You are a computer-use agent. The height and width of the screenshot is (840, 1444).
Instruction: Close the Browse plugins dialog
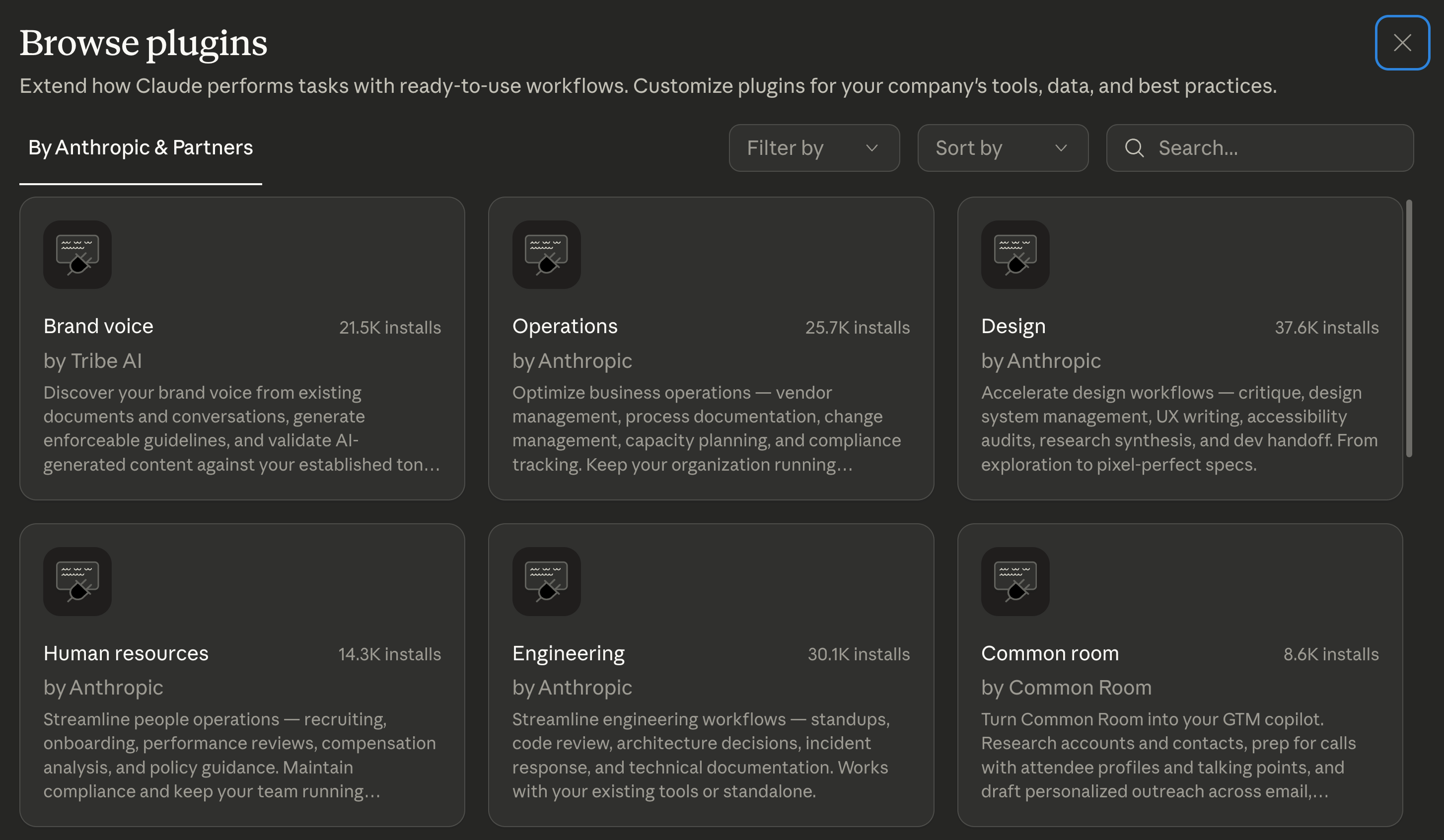(1402, 42)
